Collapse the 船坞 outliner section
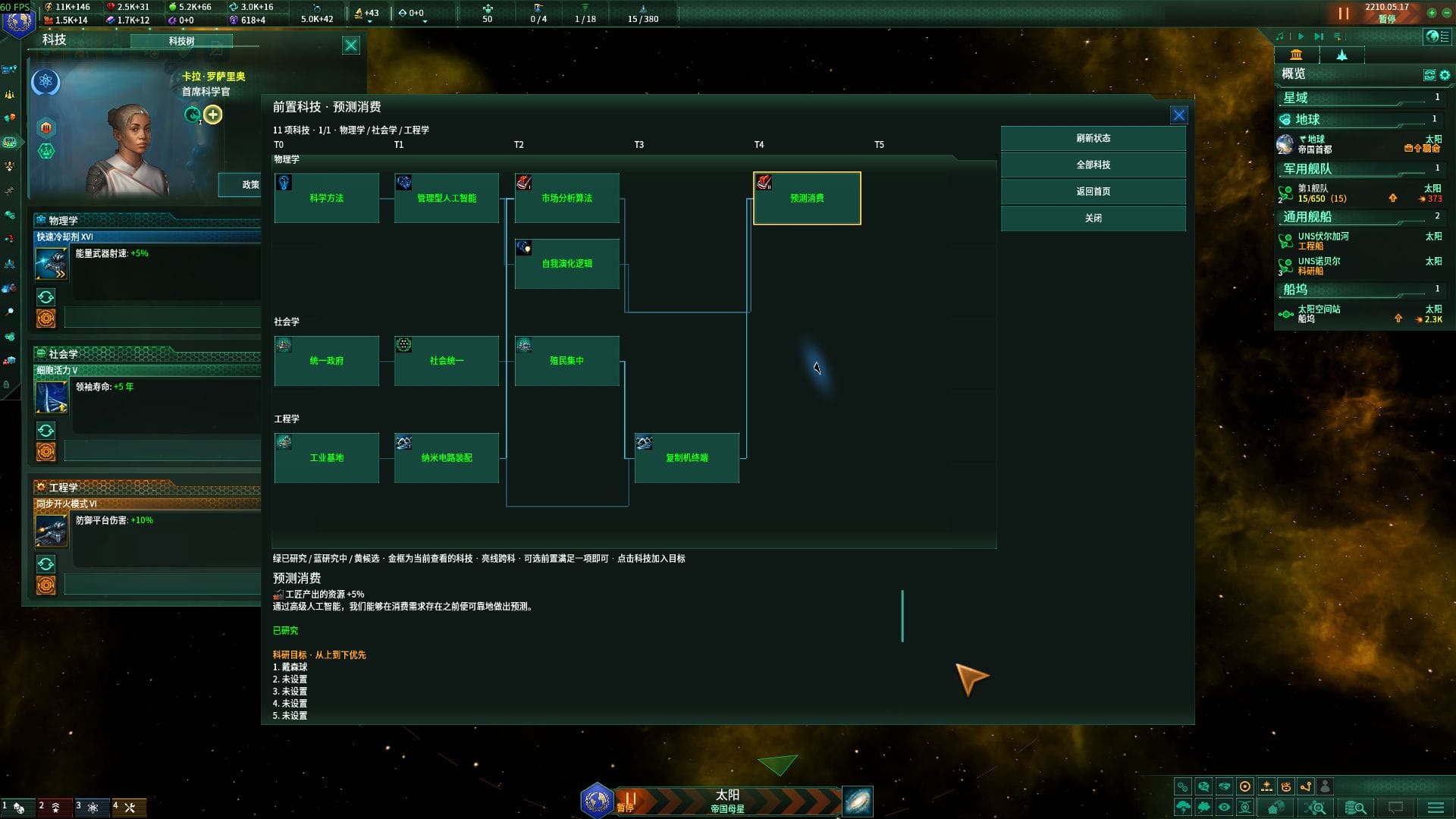 tap(1361, 289)
